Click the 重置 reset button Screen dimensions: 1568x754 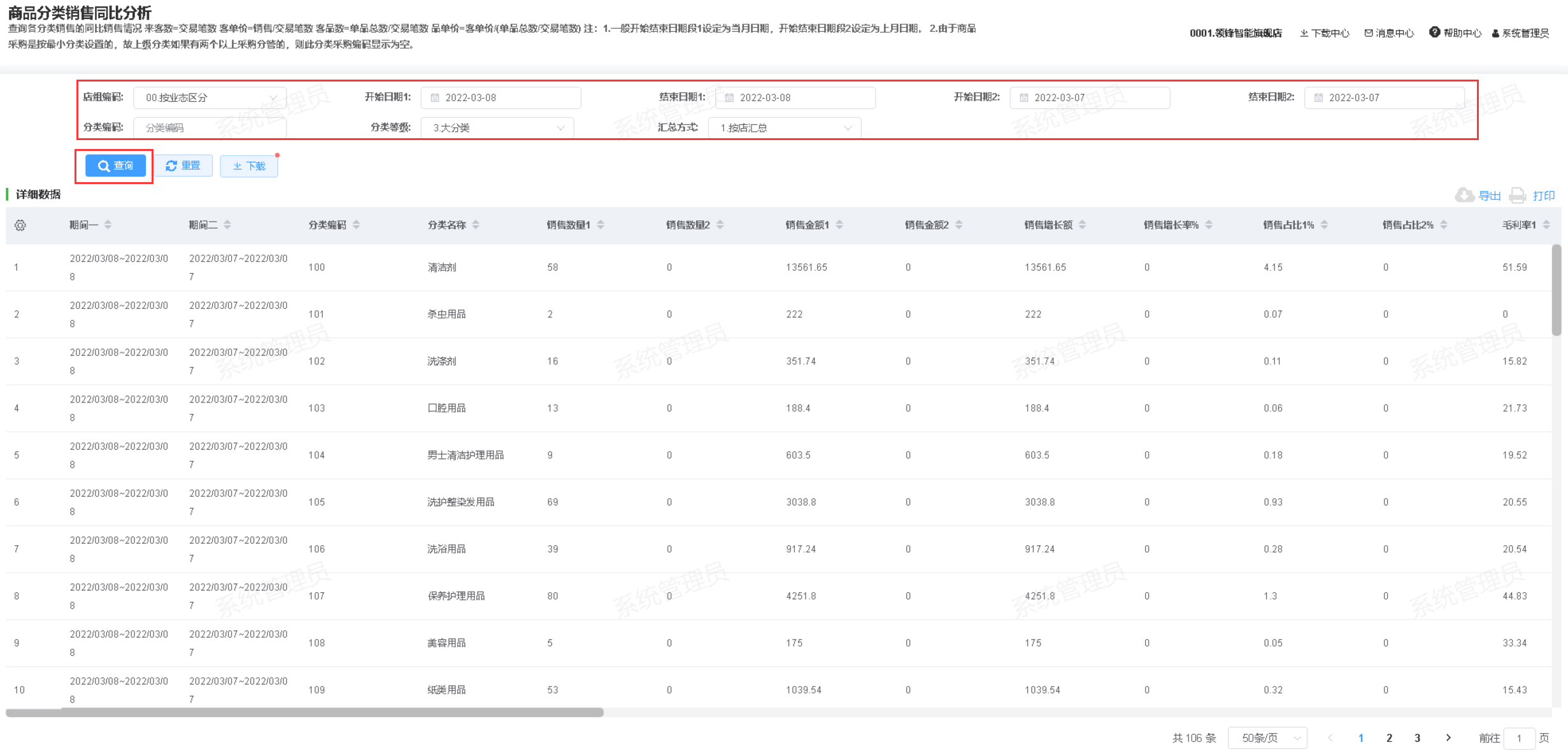[x=183, y=166]
